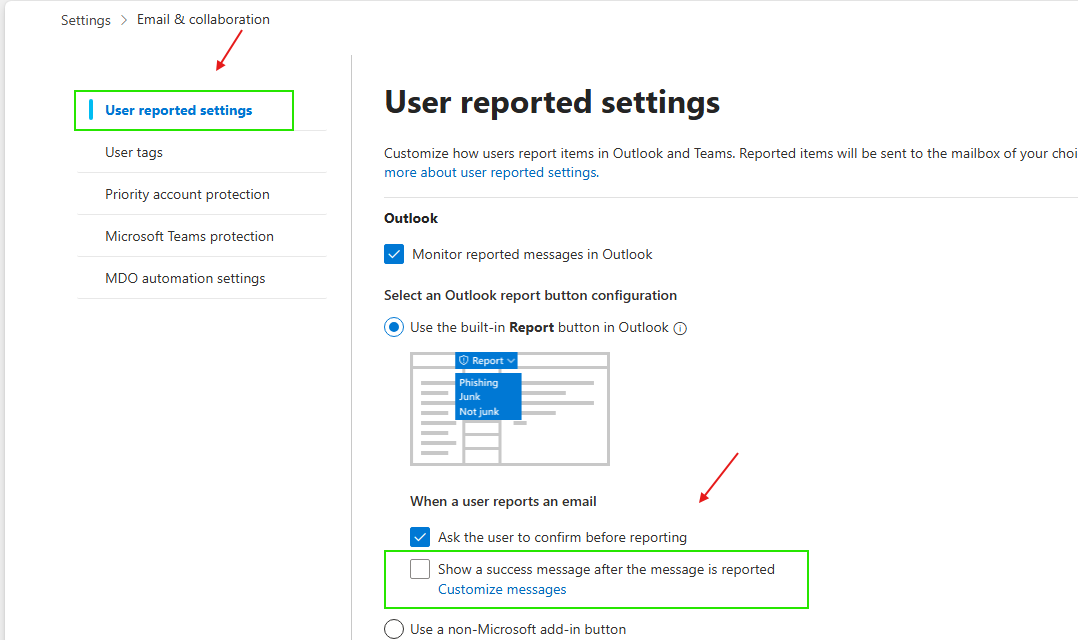
Task: Go to Microsoft Teams protection
Action: click(189, 236)
